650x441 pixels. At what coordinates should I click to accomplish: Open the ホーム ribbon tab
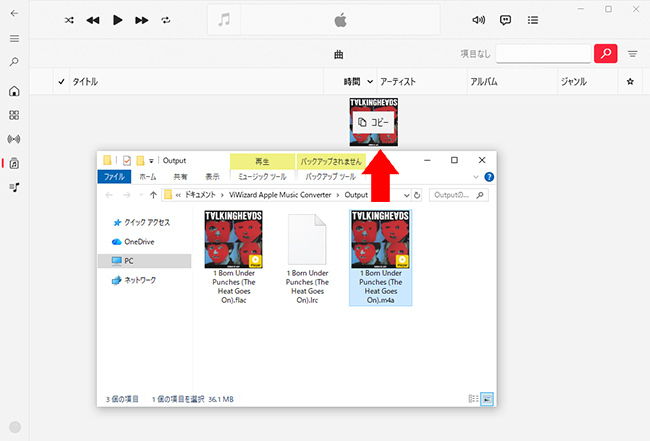[148, 177]
